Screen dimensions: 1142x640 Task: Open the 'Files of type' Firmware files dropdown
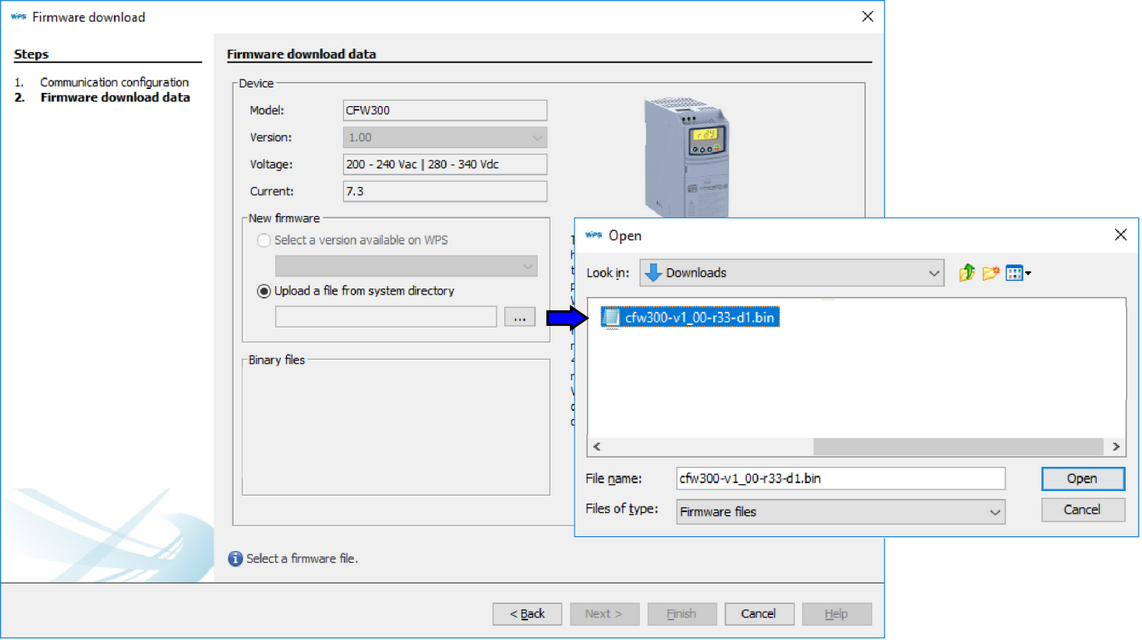pos(994,512)
